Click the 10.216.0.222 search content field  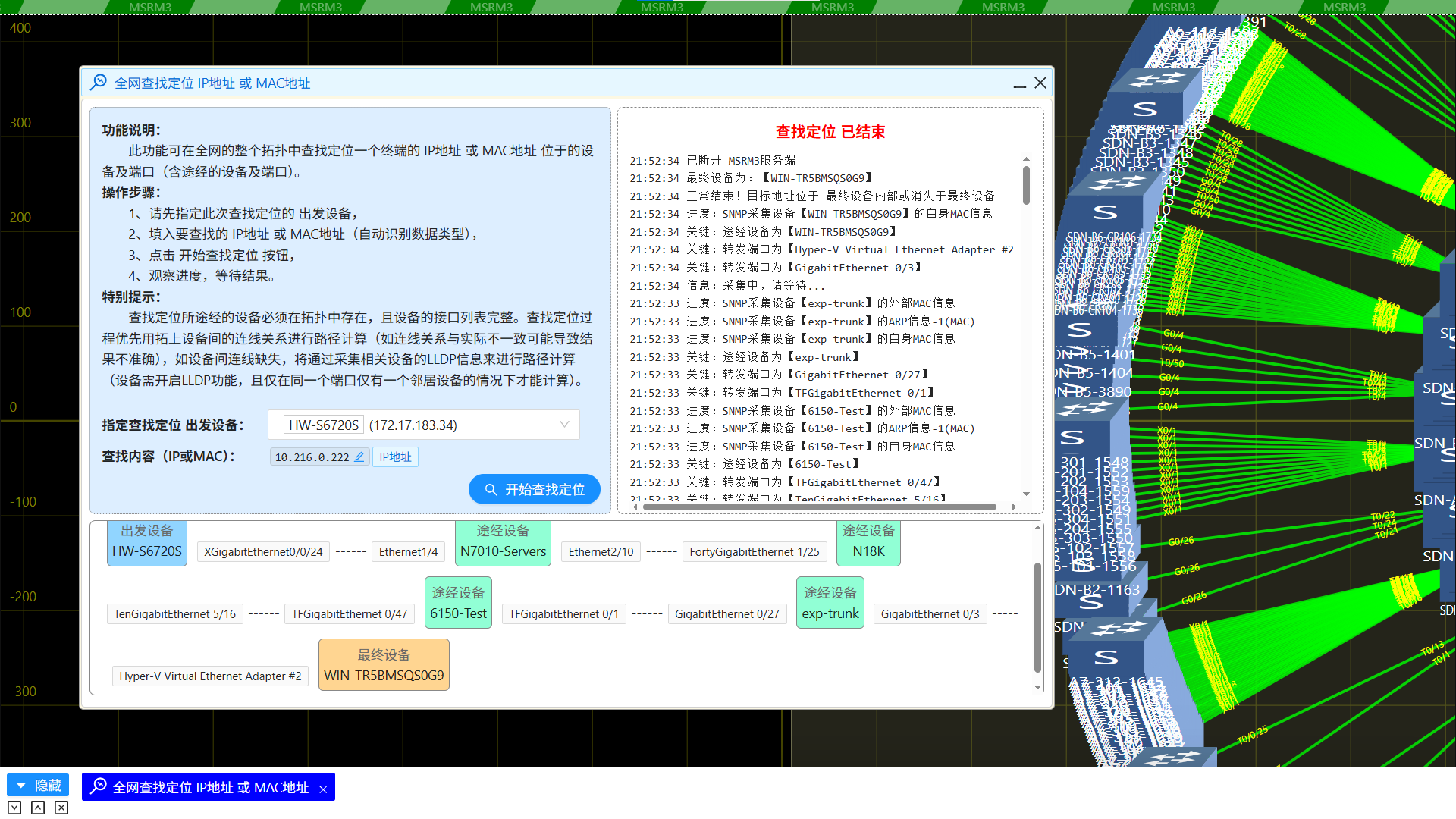tap(319, 457)
